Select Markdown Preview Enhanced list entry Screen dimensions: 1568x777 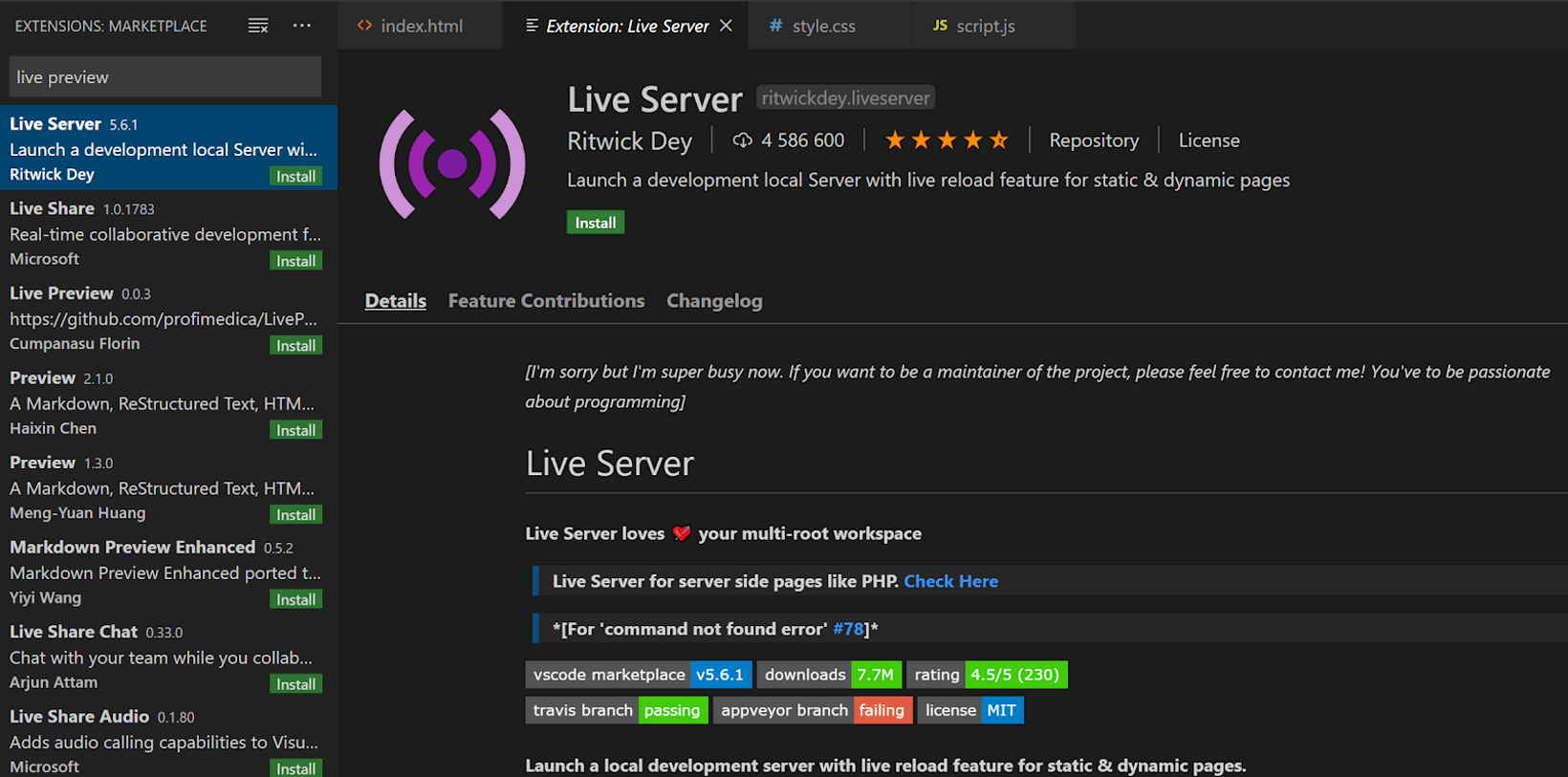click(168, 571)
